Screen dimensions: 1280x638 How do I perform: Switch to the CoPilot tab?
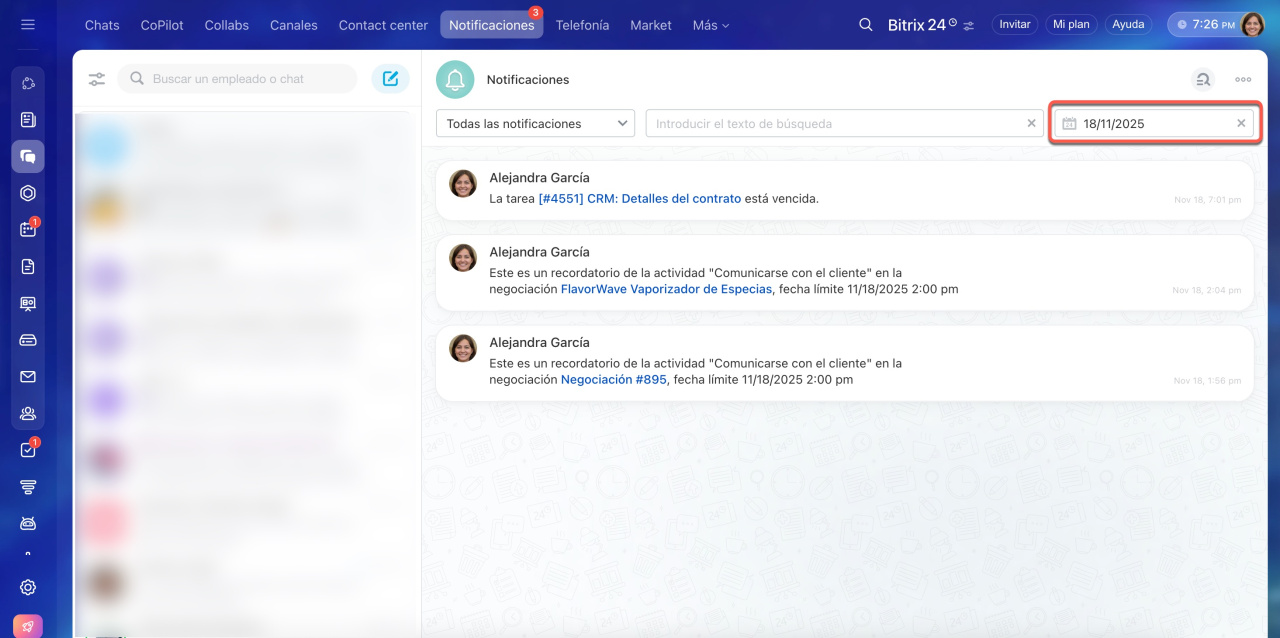coord(162,25)
